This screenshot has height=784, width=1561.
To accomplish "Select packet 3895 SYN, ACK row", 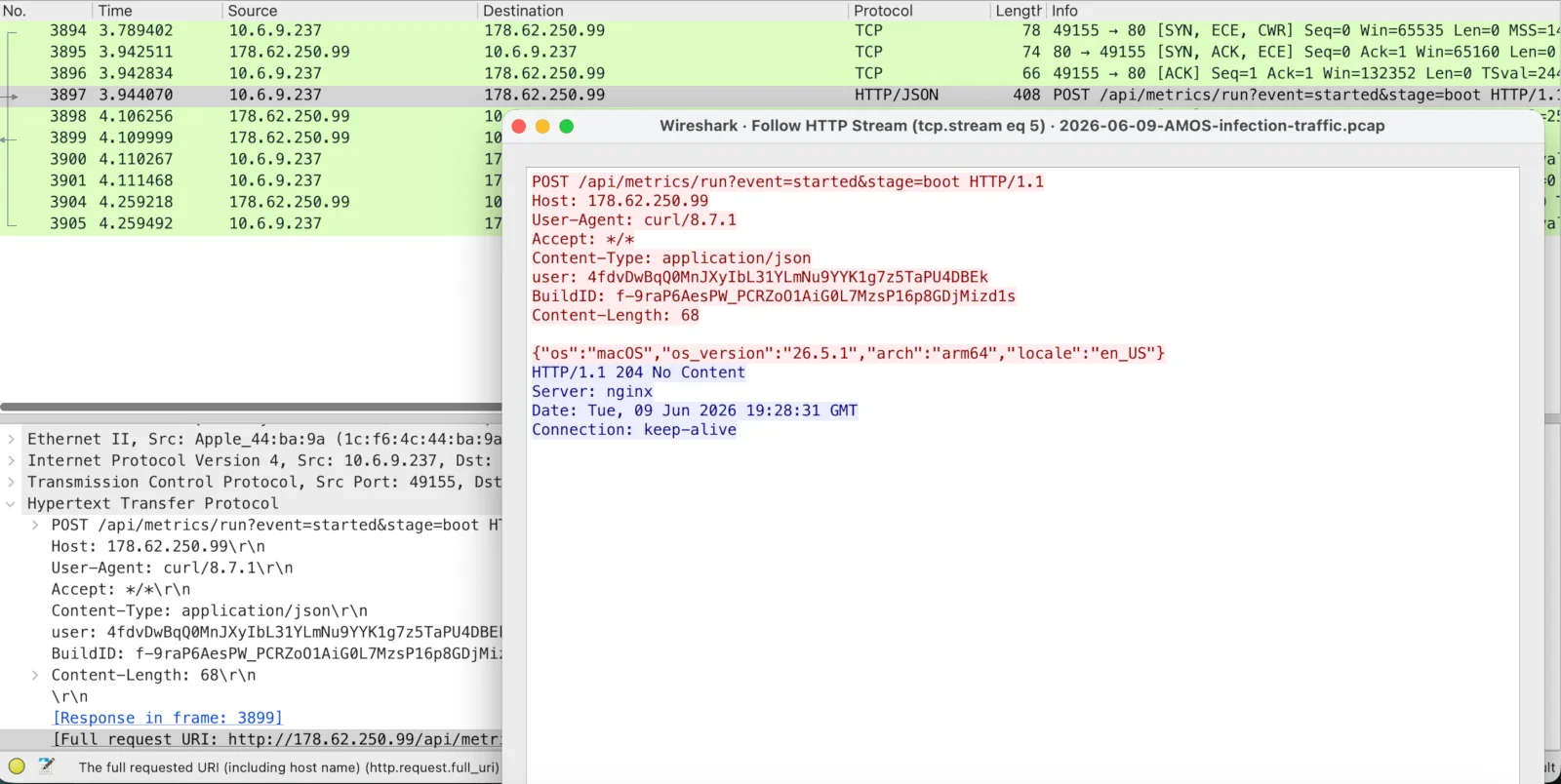I will click(780, 52).
